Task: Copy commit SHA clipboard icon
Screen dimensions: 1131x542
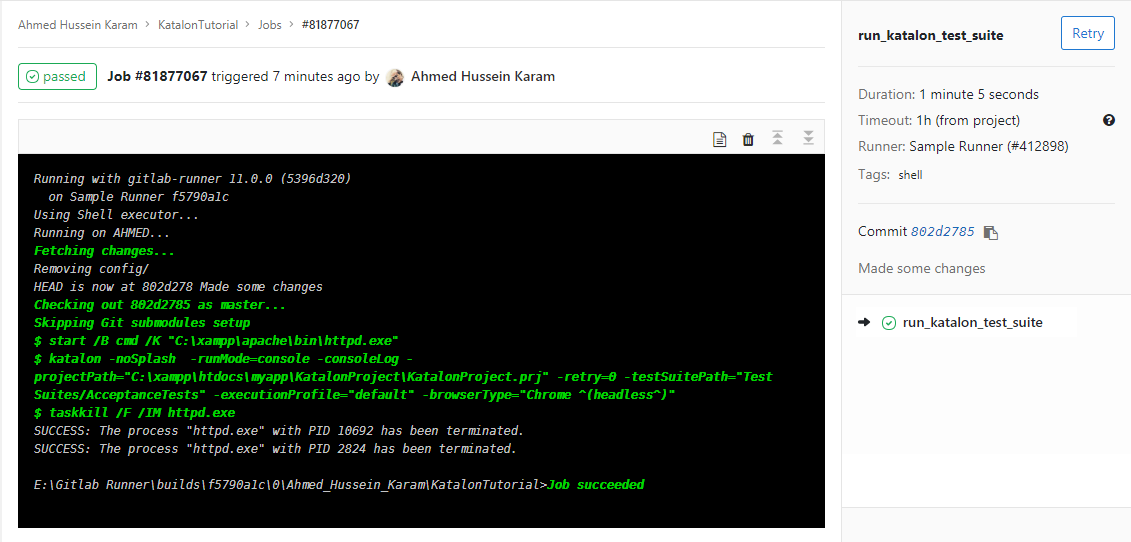Action: (991, 232)
